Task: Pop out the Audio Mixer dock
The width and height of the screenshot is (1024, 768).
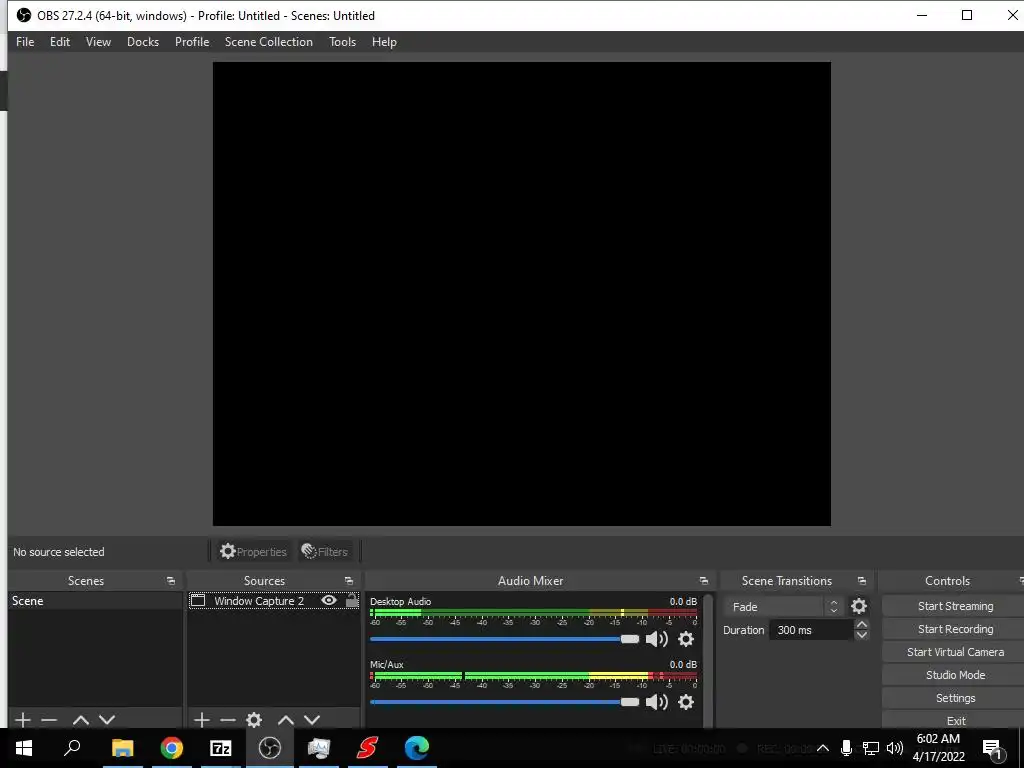Action: click(703, 581)
